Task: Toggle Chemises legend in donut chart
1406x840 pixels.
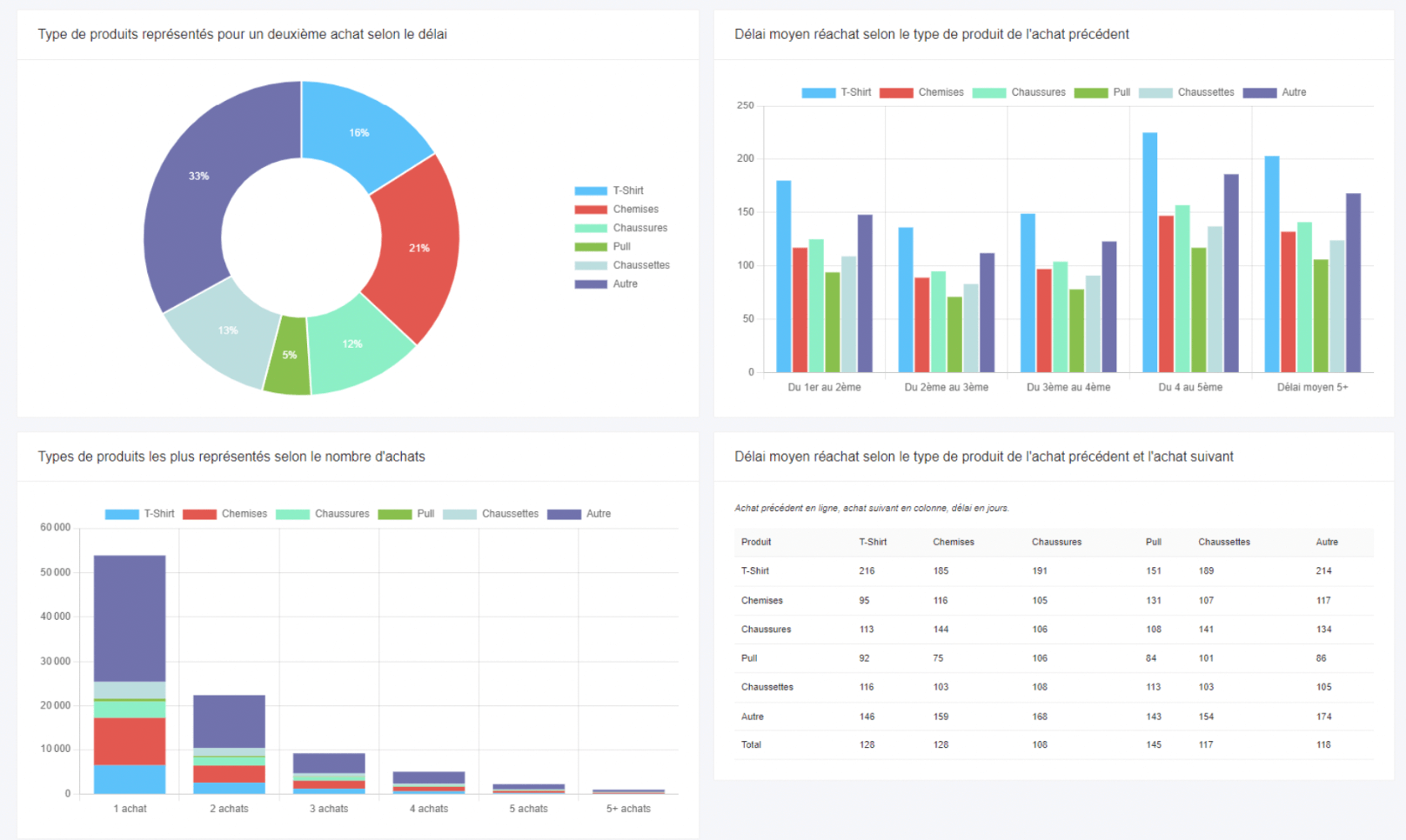Action: click(616, 210)
